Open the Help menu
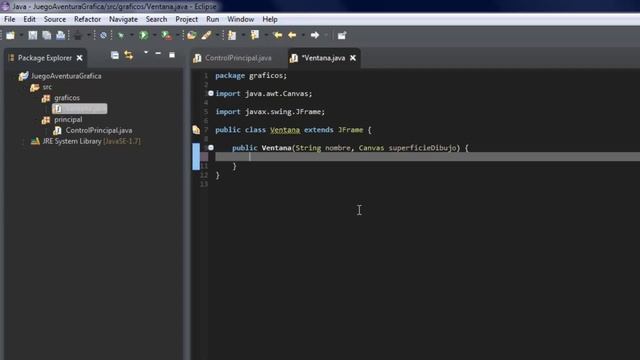640x360 pixels. tap(270, 19)
